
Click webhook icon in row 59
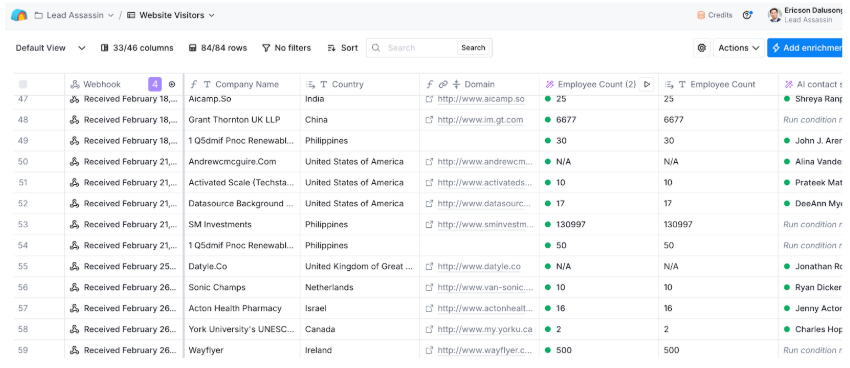[x=75, y=350]
